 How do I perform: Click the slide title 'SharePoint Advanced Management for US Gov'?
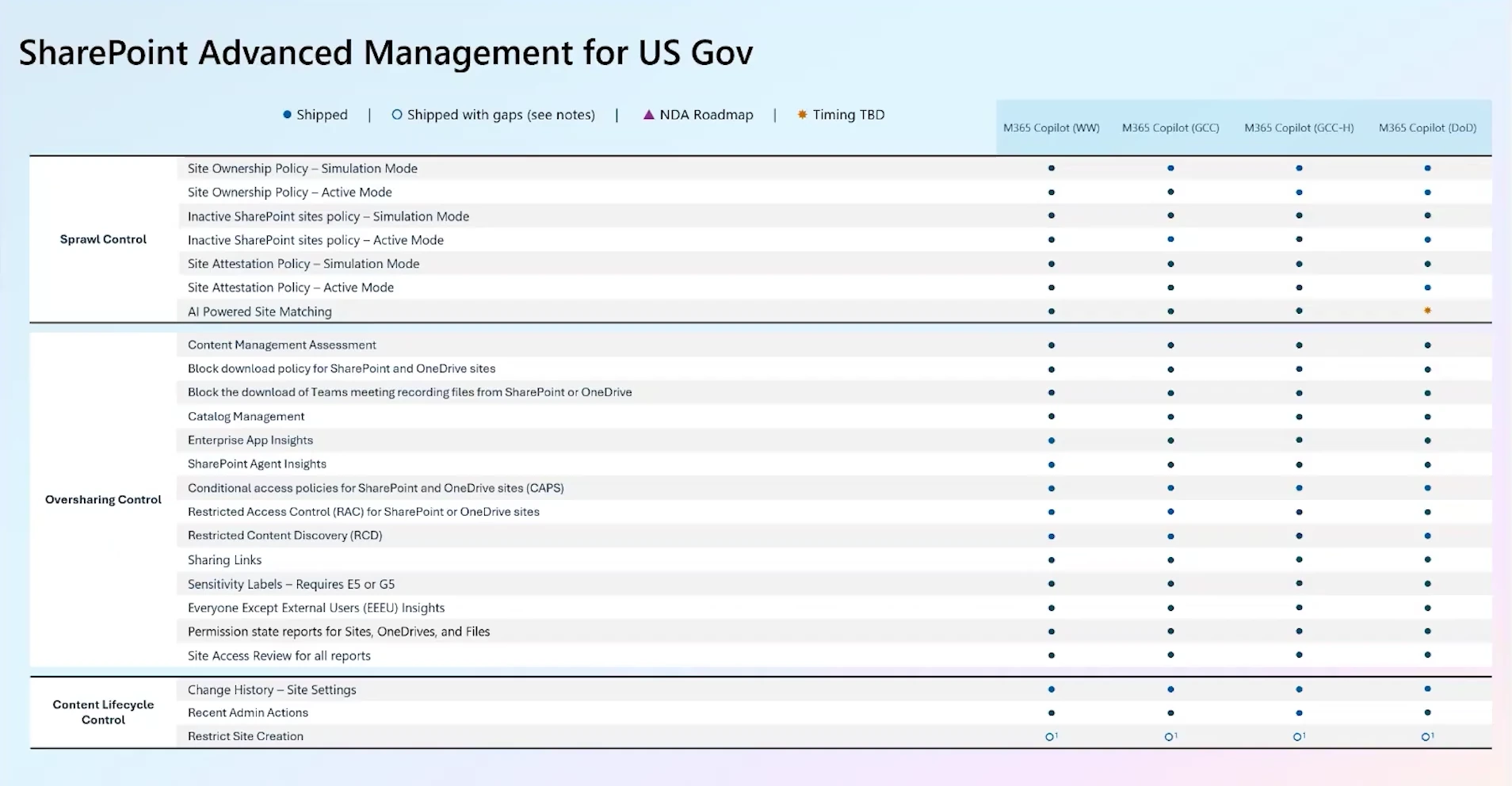pos(386,53)
